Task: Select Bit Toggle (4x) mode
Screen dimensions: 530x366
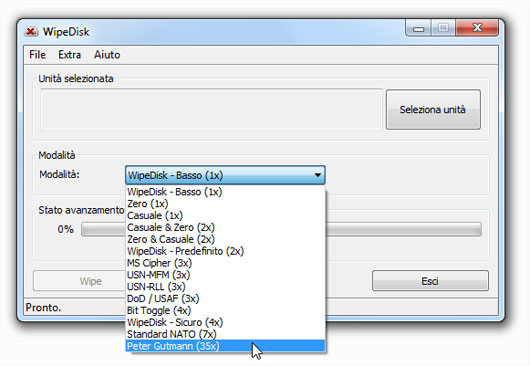Action: (225, 310)
